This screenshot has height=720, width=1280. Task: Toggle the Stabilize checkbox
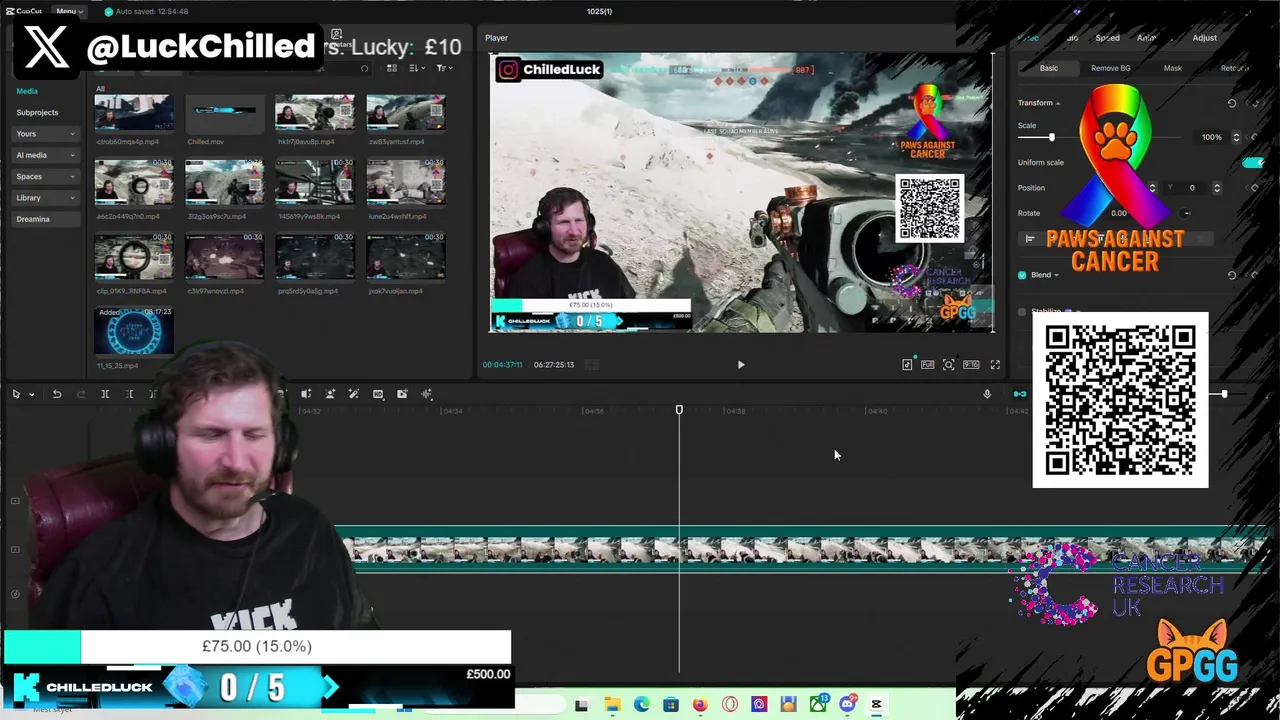(1022, 312)
